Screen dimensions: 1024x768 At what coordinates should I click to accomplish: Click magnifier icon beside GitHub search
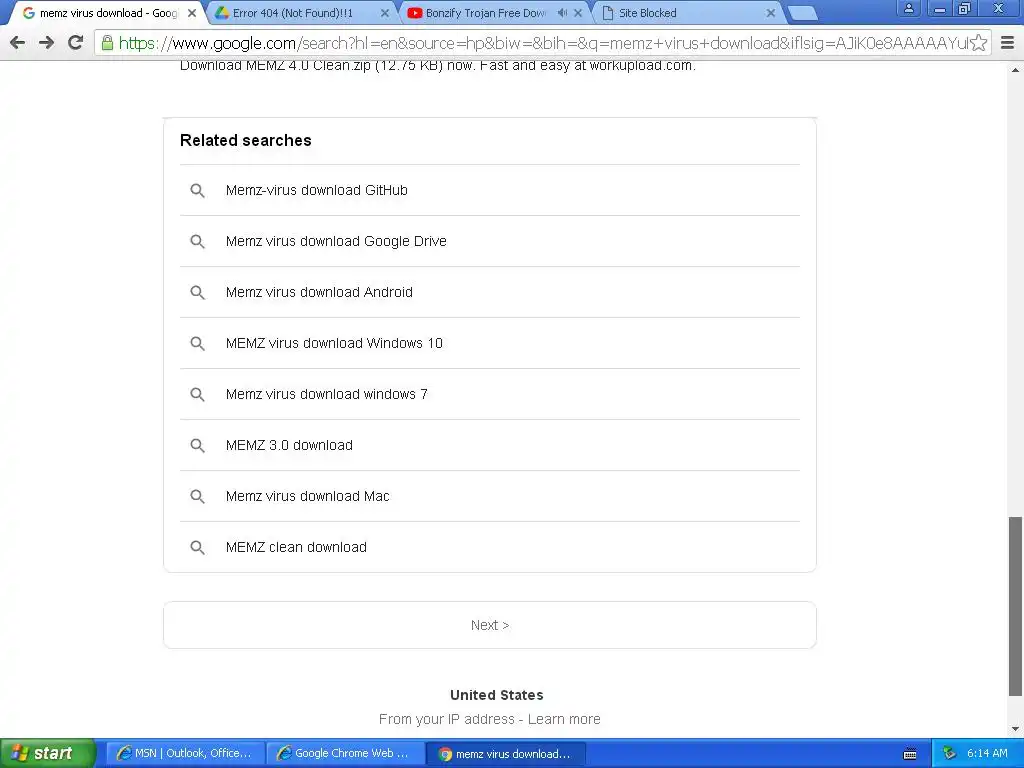click(197, 190)
